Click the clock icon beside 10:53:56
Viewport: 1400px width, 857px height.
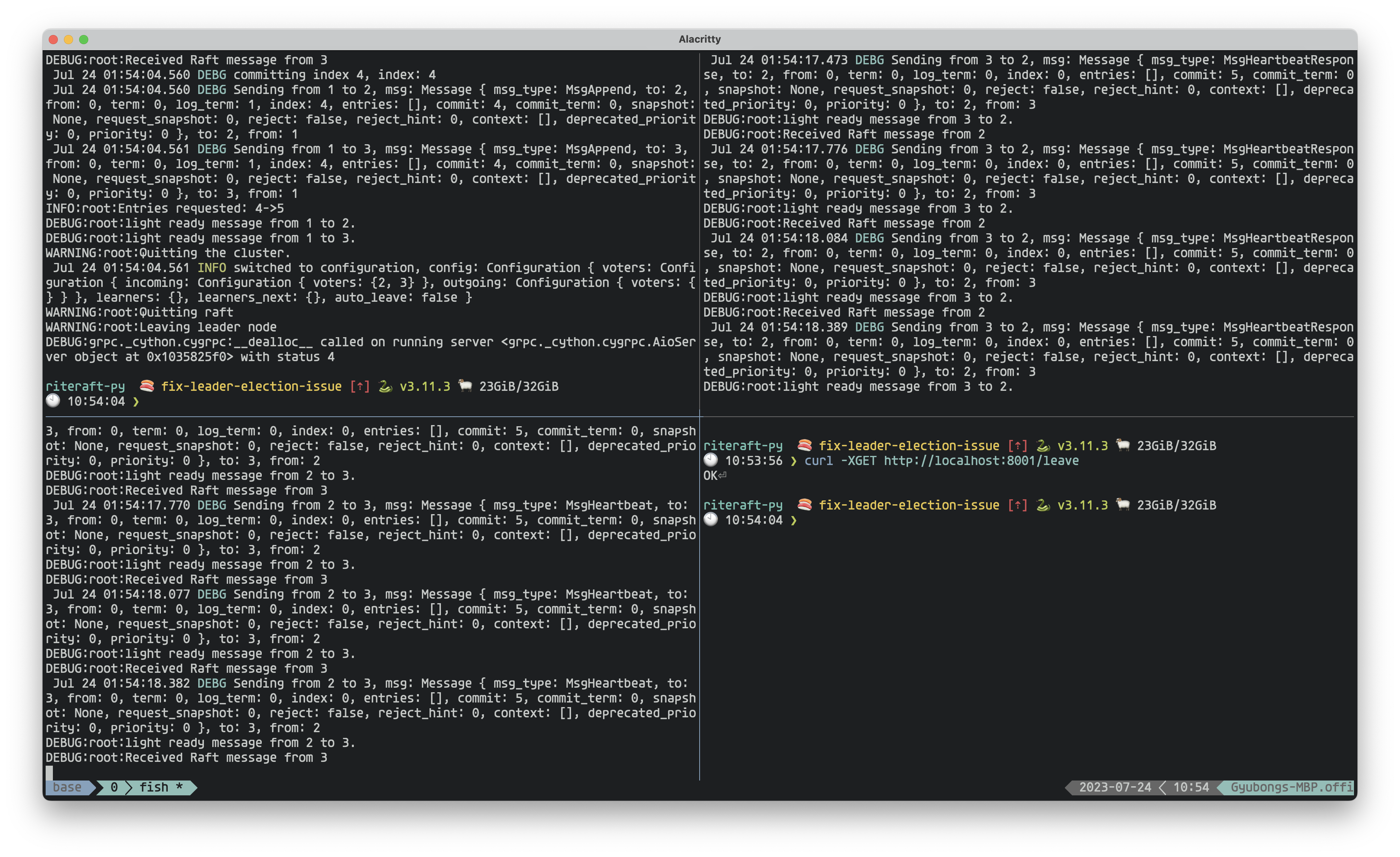pos(711,461)
